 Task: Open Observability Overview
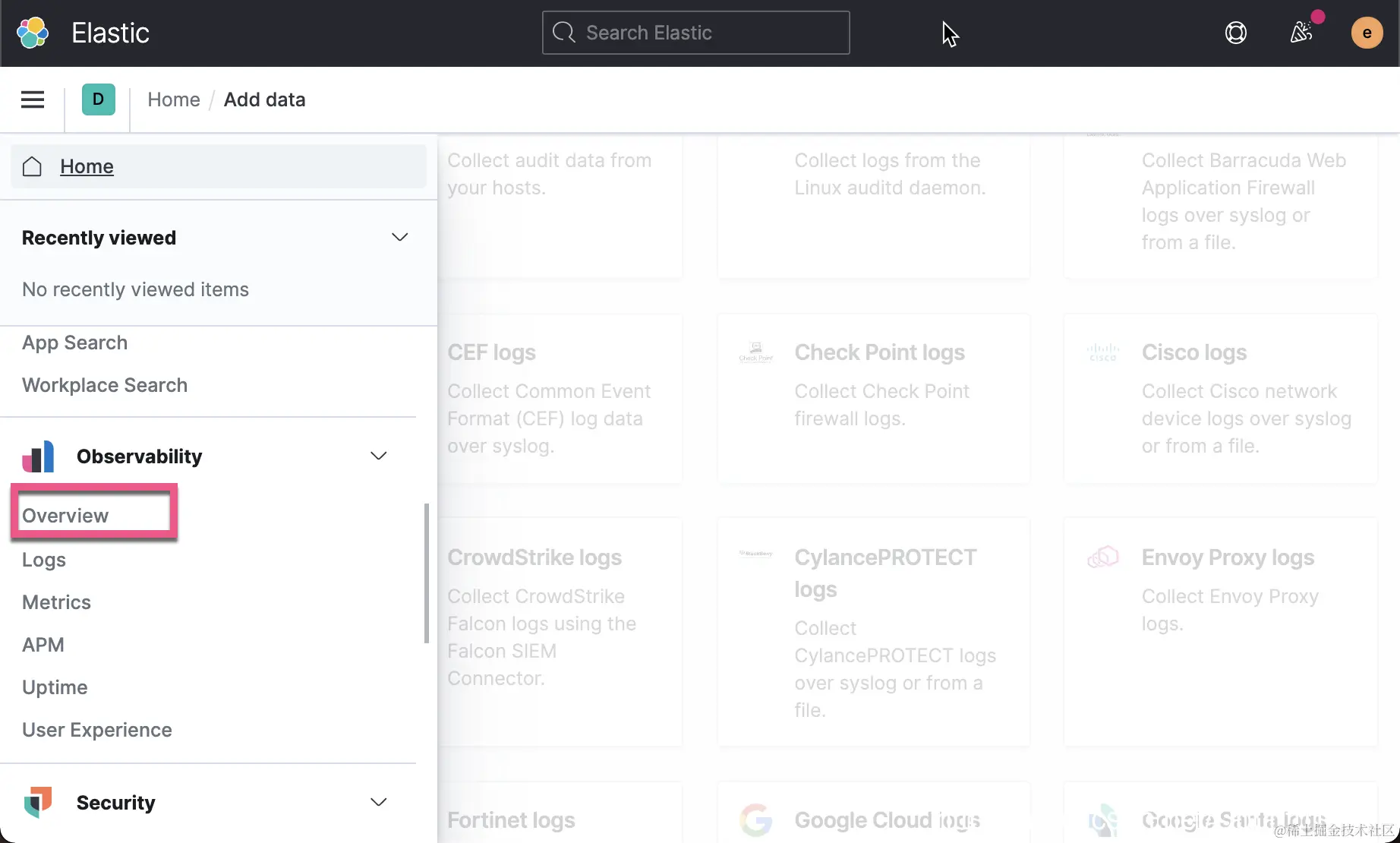click(65, 516)
